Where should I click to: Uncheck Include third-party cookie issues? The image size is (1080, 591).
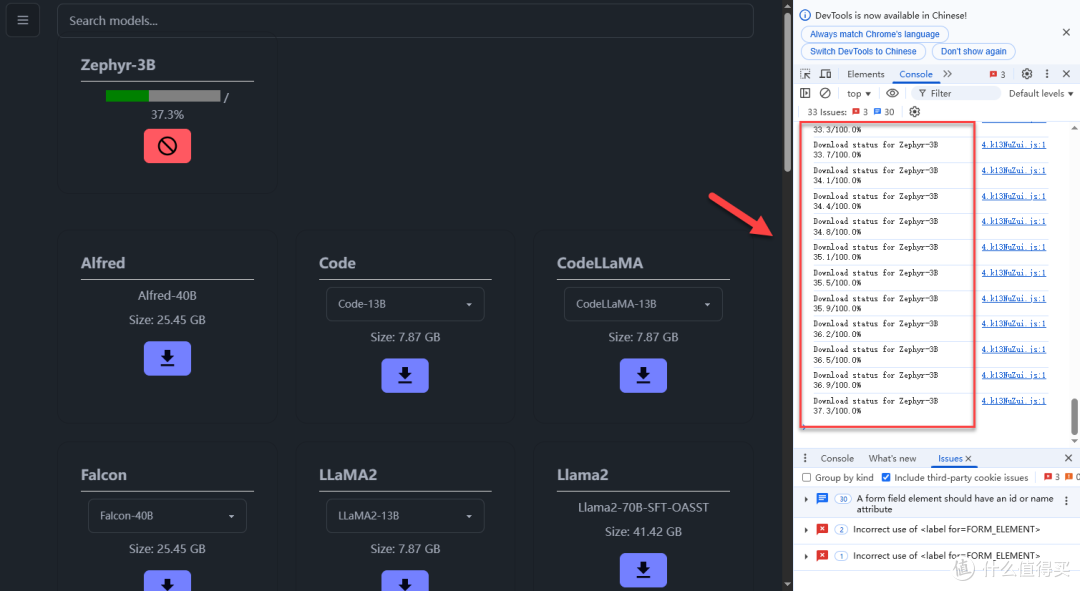tap(886, 477)
